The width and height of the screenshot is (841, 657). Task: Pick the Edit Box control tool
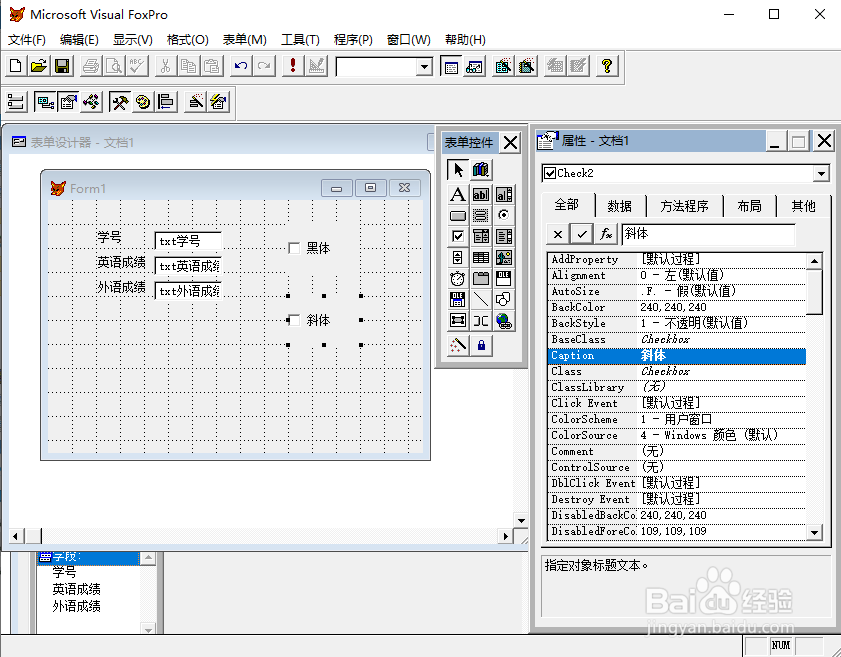(x=504, y=194)
